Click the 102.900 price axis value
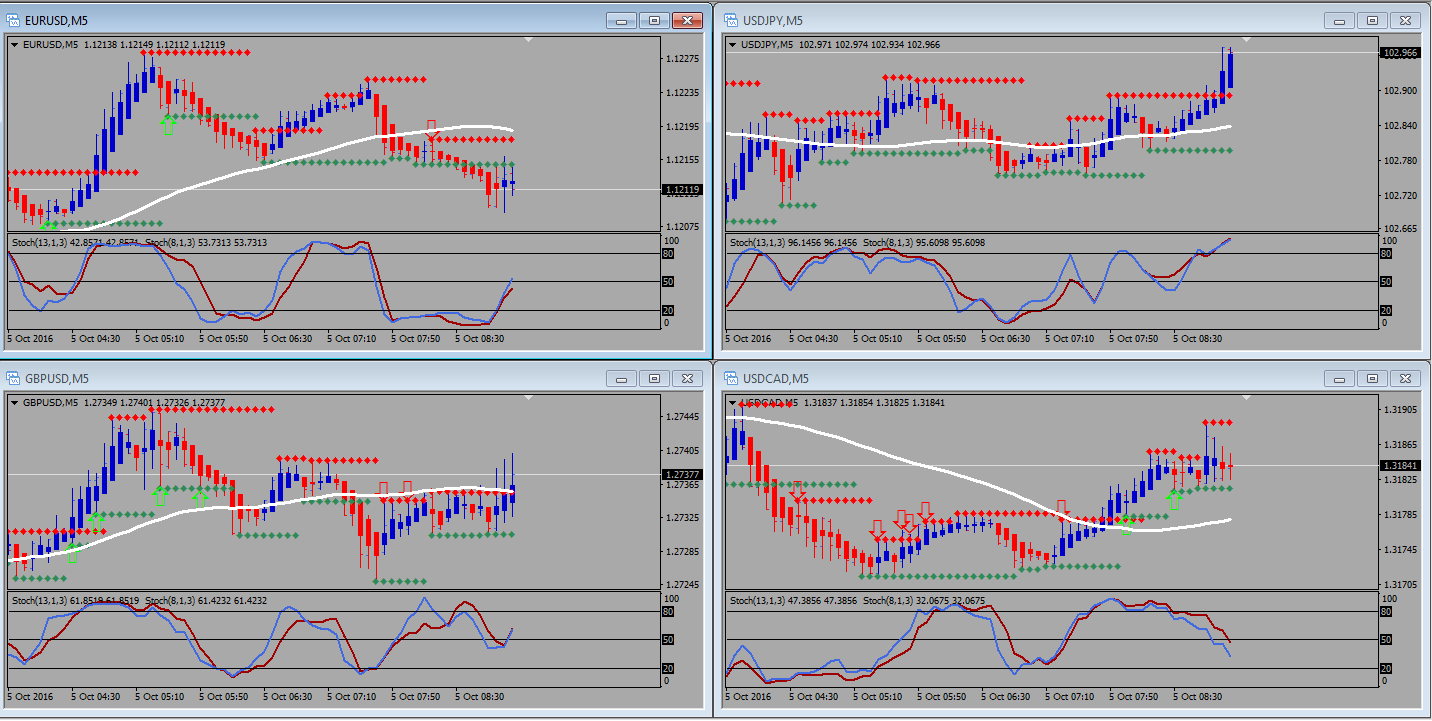The width and height of the screenshot is (1432, 721). (1399, 91)
